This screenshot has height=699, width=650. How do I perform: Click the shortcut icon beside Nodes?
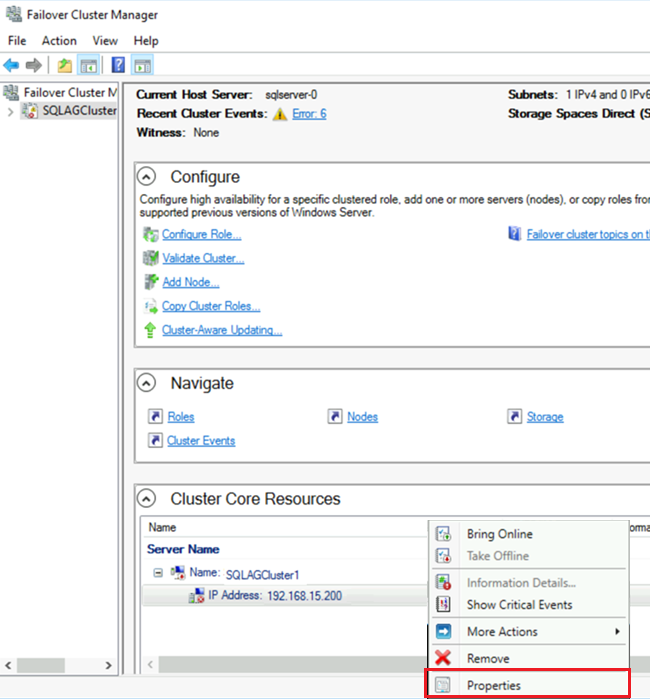[x=335, y=416]
